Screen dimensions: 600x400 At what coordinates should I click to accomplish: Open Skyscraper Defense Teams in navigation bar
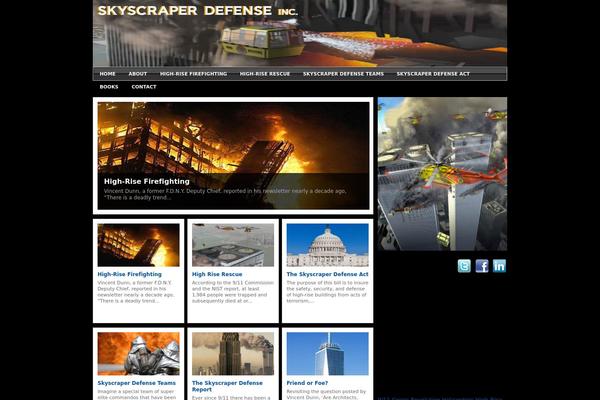tap(343, 74)
